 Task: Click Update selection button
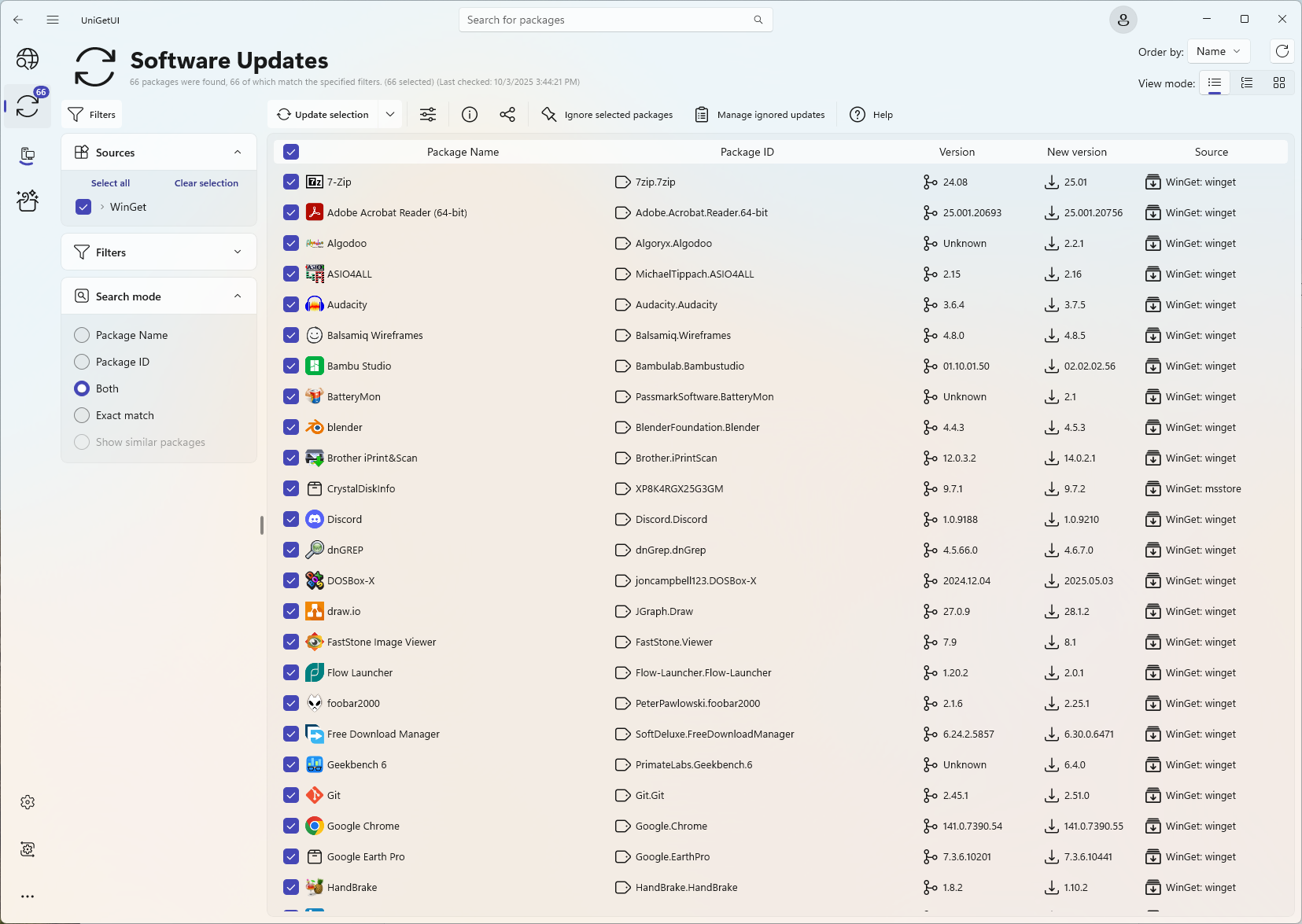click(323, 115)
